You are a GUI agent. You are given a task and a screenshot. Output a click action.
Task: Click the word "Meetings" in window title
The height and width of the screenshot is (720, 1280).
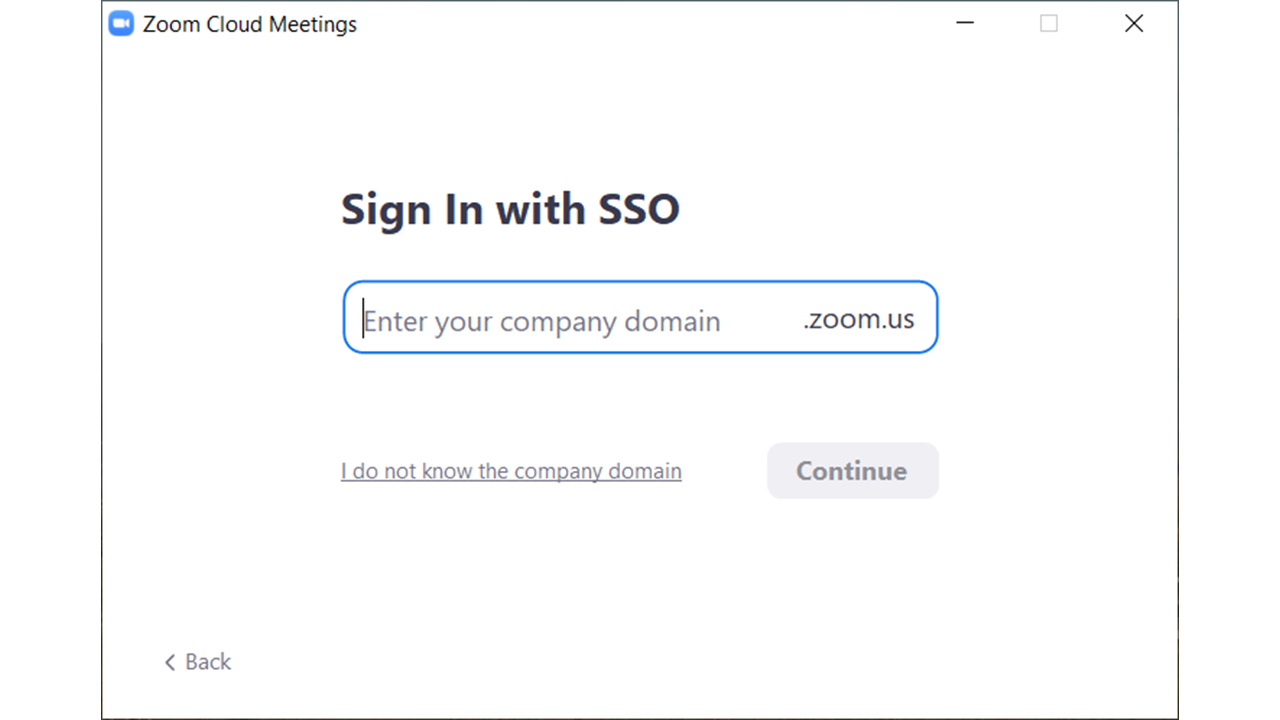pos(312,24)
